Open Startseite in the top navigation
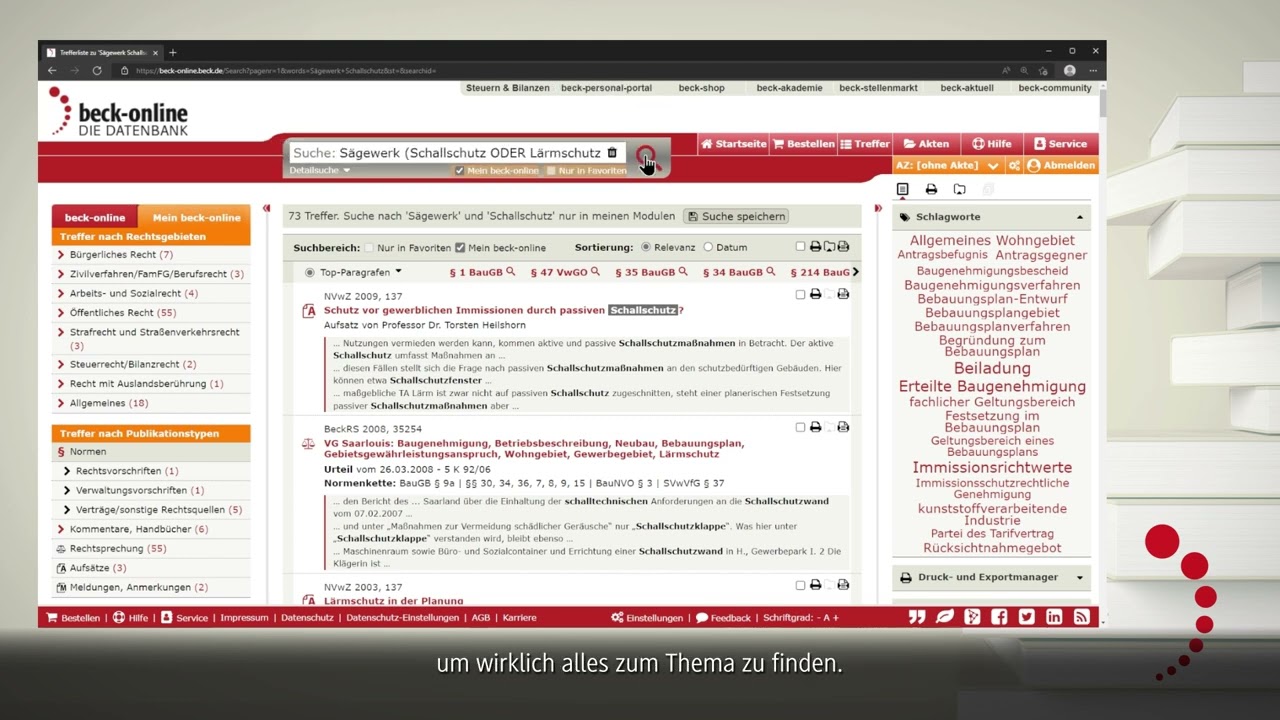Screen dimensions: 1280x720 [x=734, y=144]
